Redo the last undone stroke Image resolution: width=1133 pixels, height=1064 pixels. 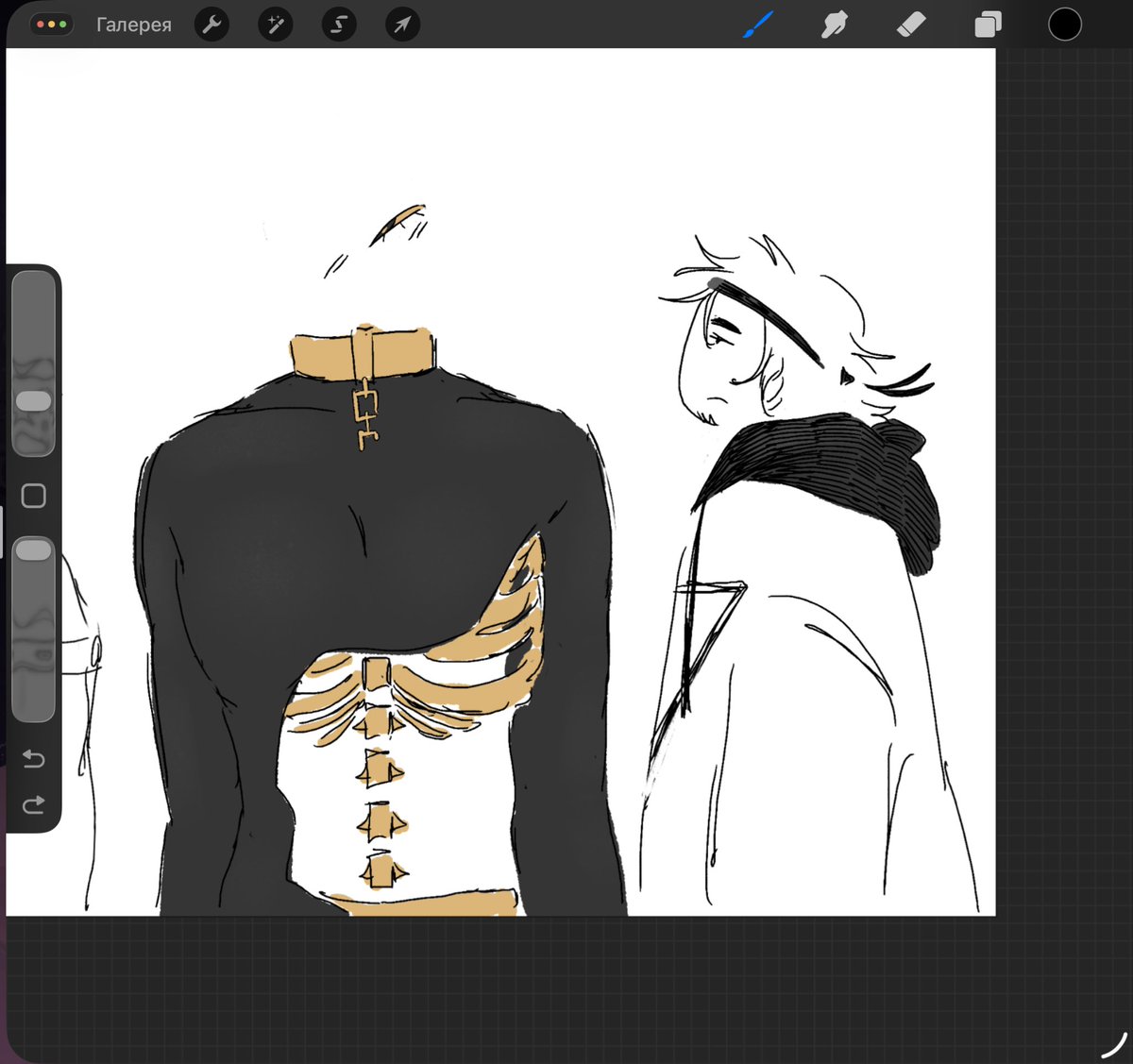tap(34, 804)
